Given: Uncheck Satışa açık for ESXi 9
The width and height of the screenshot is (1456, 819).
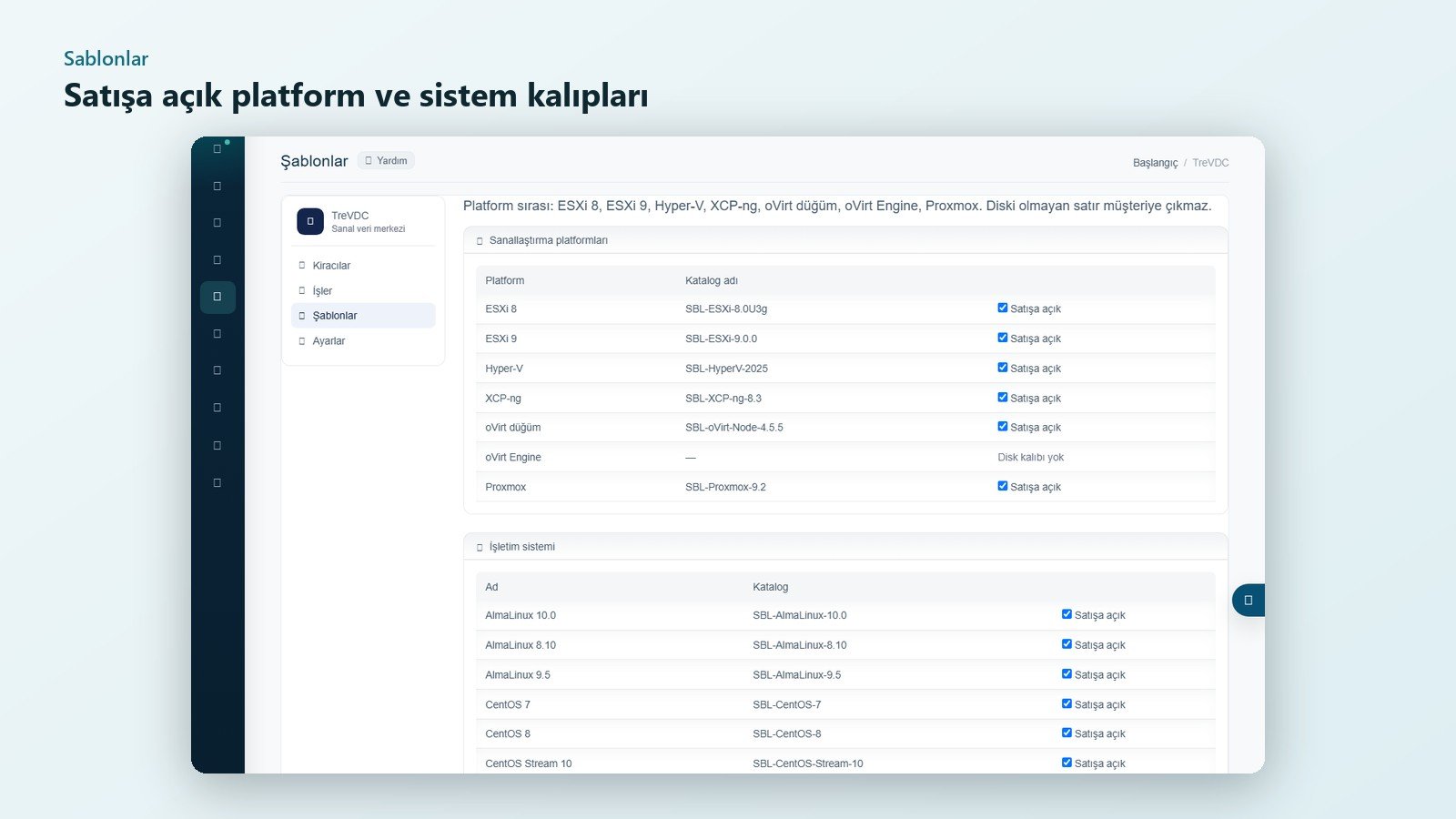Looking at the screenshot, I should (1003, 338).
